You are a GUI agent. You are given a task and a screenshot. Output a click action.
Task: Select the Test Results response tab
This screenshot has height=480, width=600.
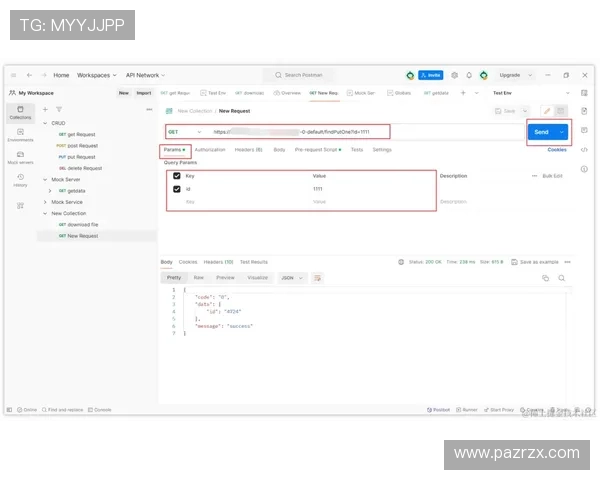click(x=253, y=262)
